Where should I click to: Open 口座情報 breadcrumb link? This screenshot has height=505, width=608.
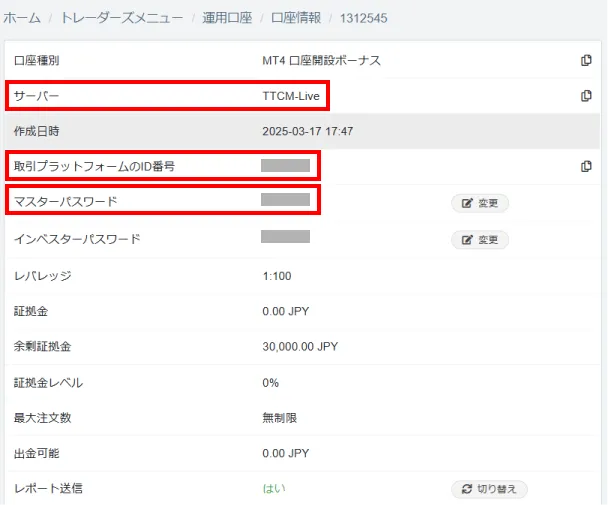click(x=296, y=18)
